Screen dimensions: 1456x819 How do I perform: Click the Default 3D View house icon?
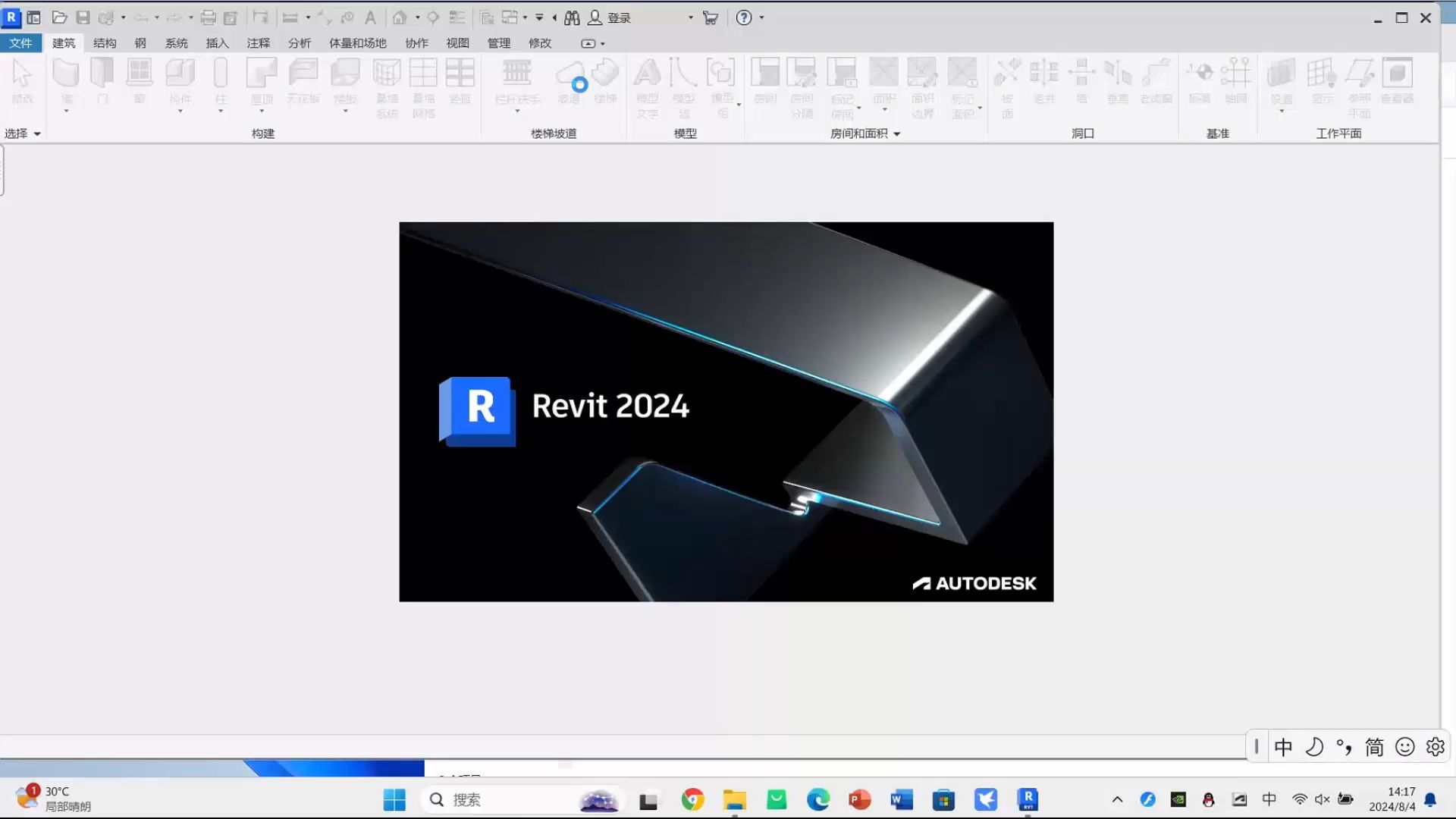(399, 17)
